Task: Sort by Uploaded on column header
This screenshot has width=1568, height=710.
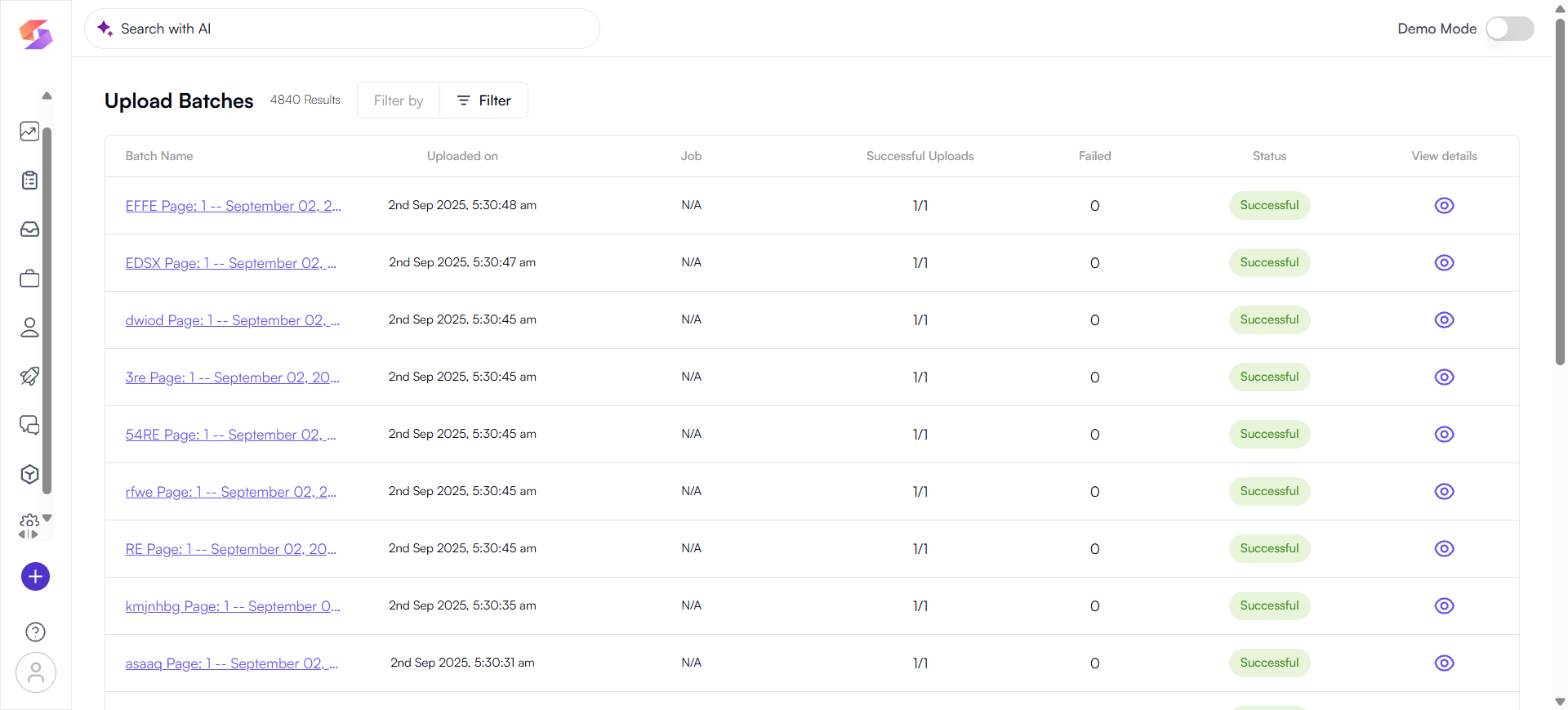Action: point(462,156)
